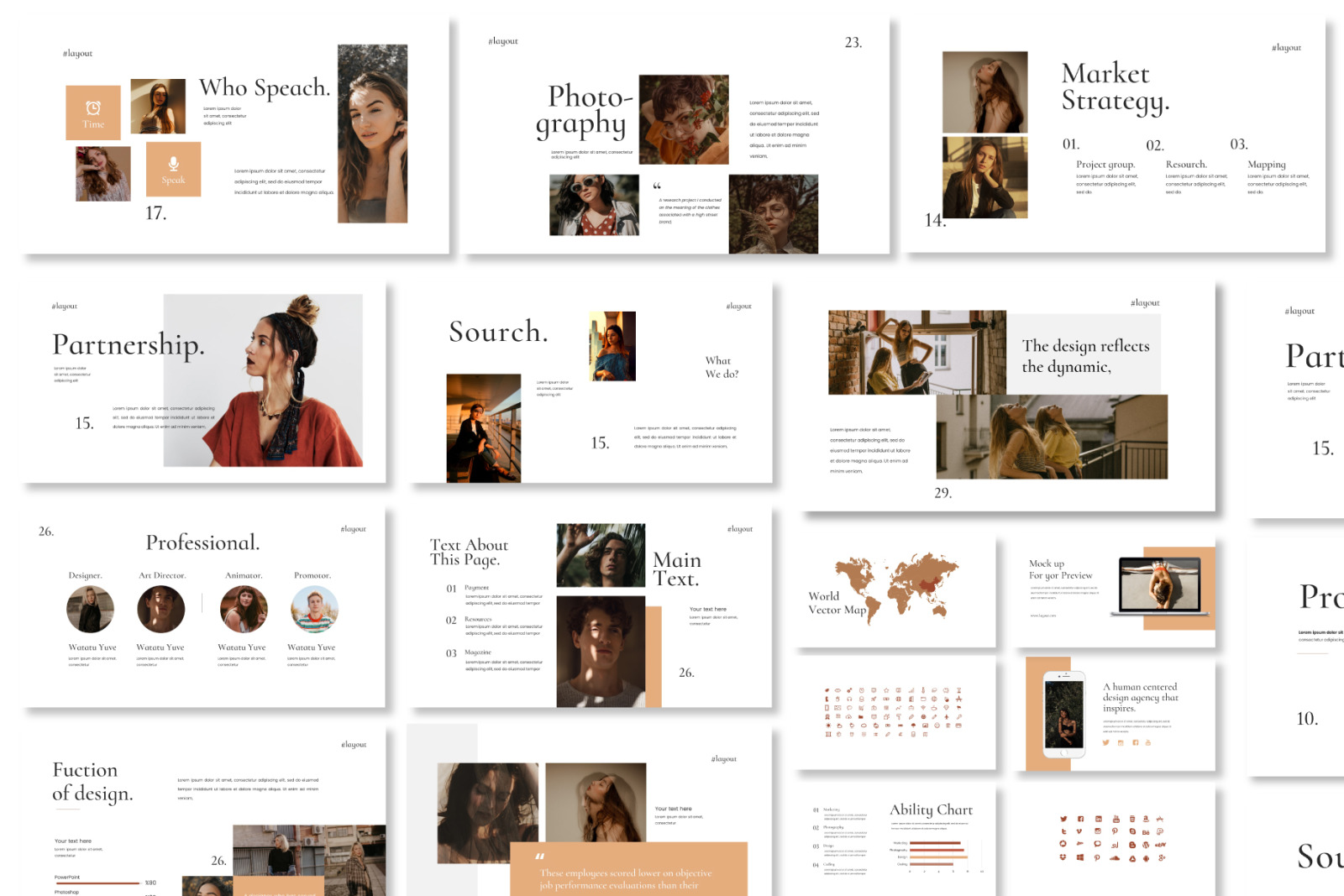Select the Animator circular portrait
The width and height of the screenshot is (1344, 896).
click(x=244, y=609)
